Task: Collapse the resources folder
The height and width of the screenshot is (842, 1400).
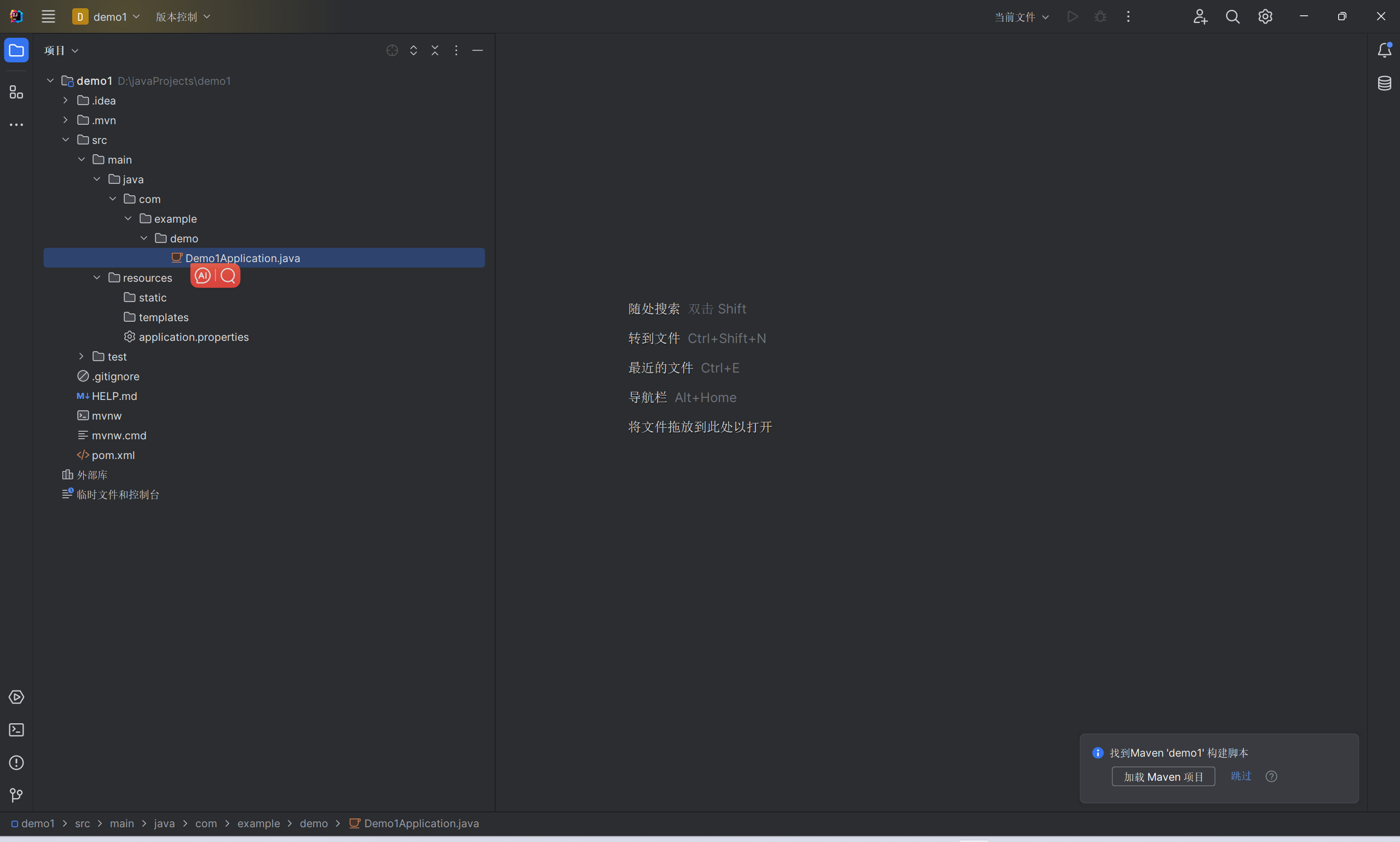Action: (97, 277)
